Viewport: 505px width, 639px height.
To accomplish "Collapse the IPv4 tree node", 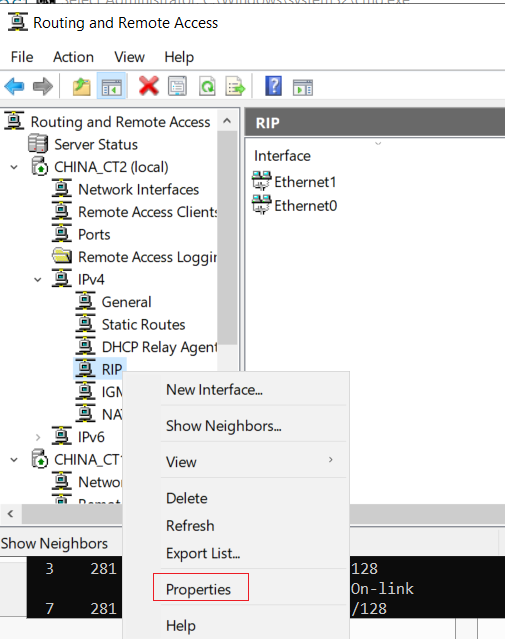I will pyautogui.click(x=37, y=280).
